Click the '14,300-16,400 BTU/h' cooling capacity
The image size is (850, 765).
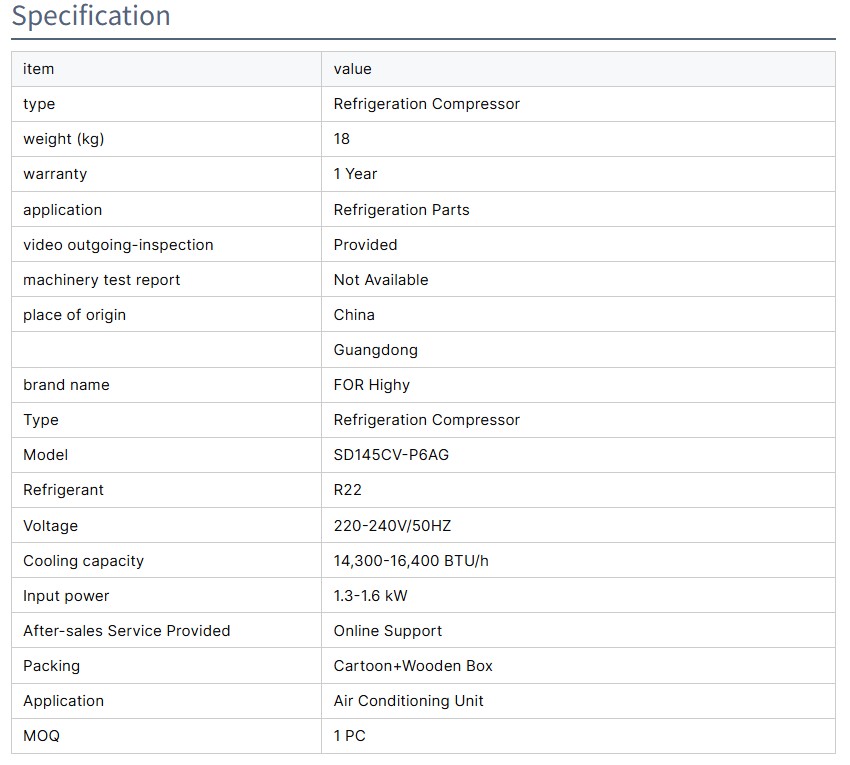coord(411,561)
